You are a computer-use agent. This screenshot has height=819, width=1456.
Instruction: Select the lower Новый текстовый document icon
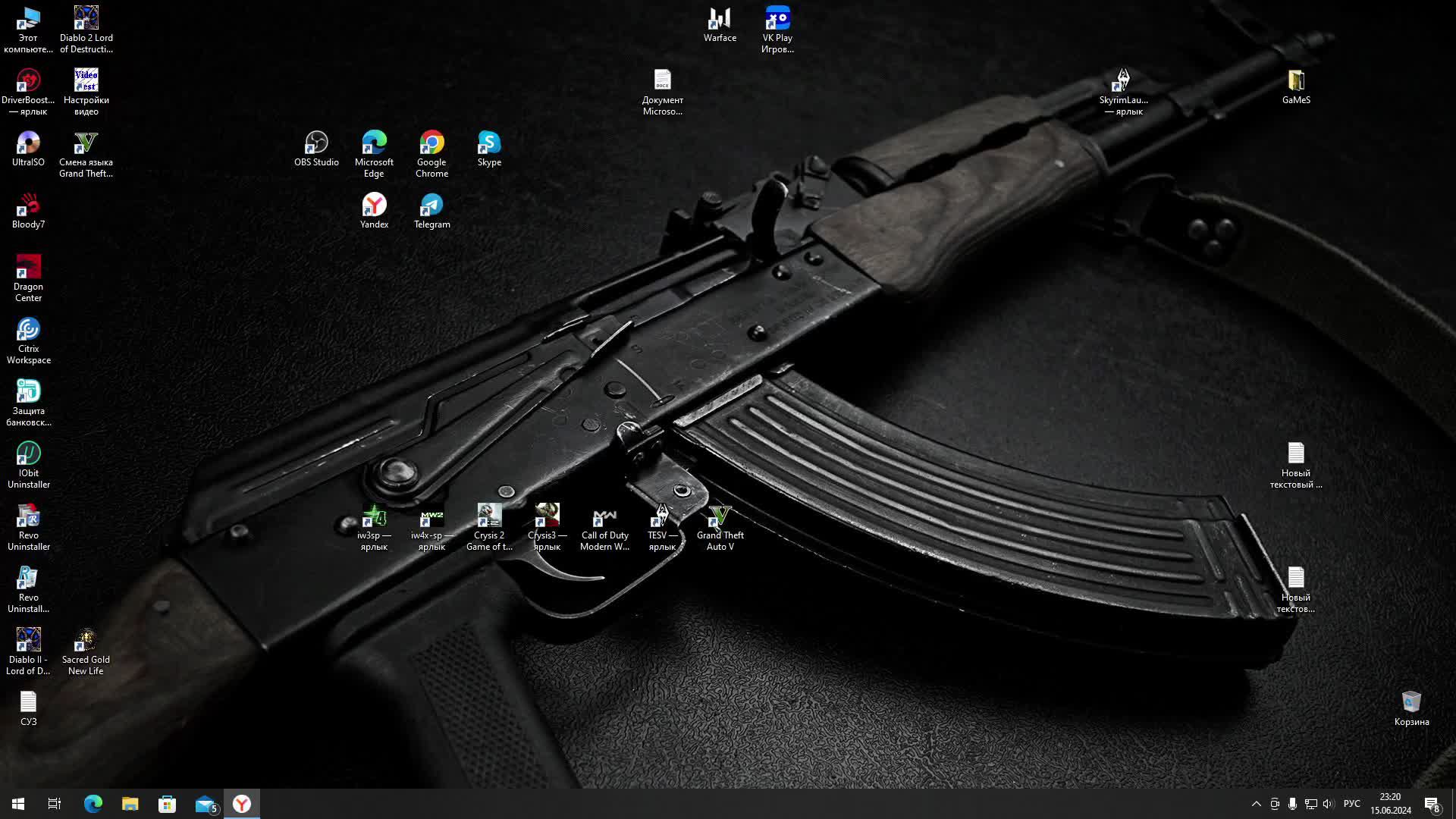pyautogui.click(x=1296, y=590)
